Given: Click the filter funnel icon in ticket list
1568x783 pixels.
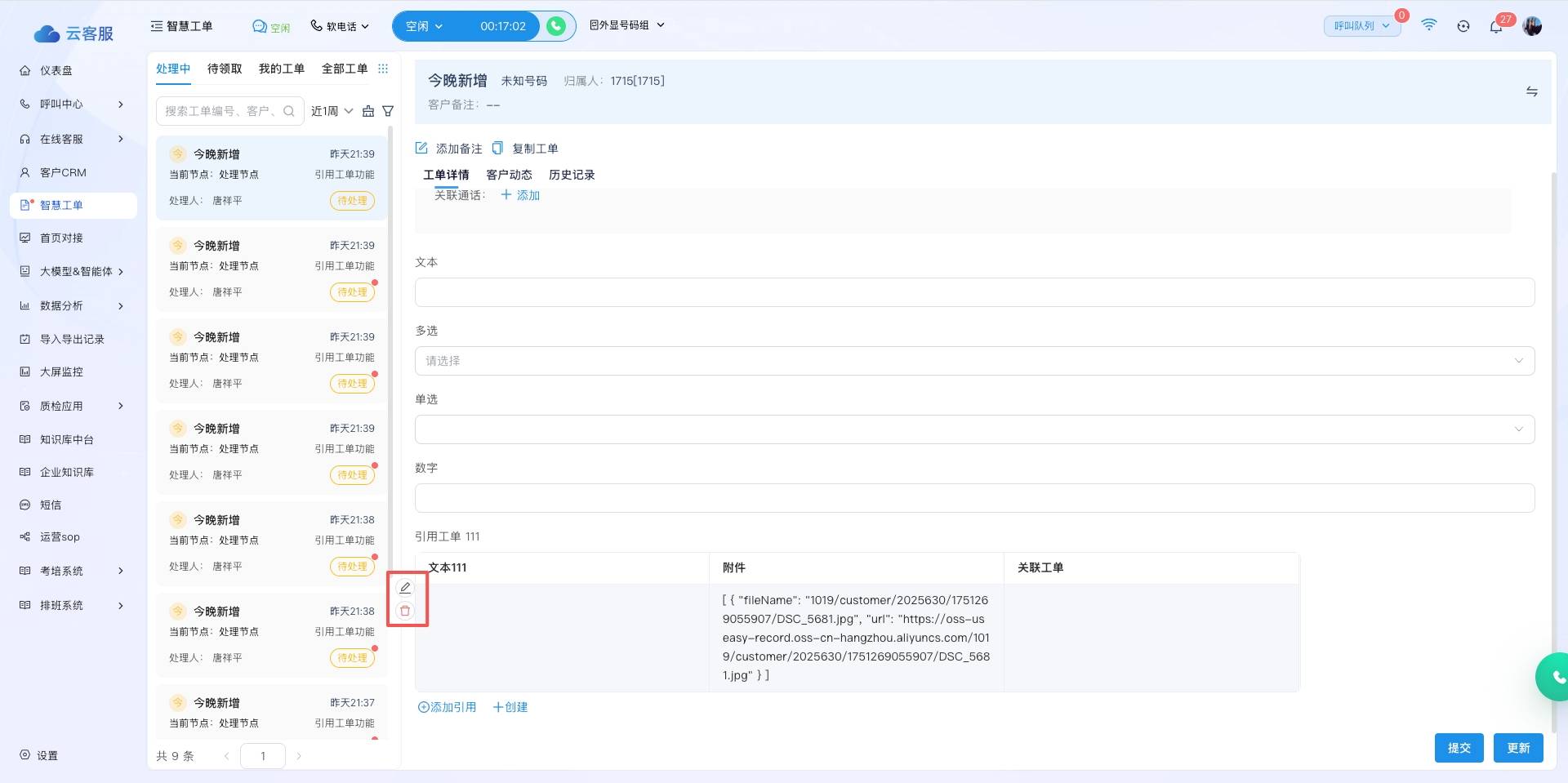Looking at the screenshot, I should 388,111.
